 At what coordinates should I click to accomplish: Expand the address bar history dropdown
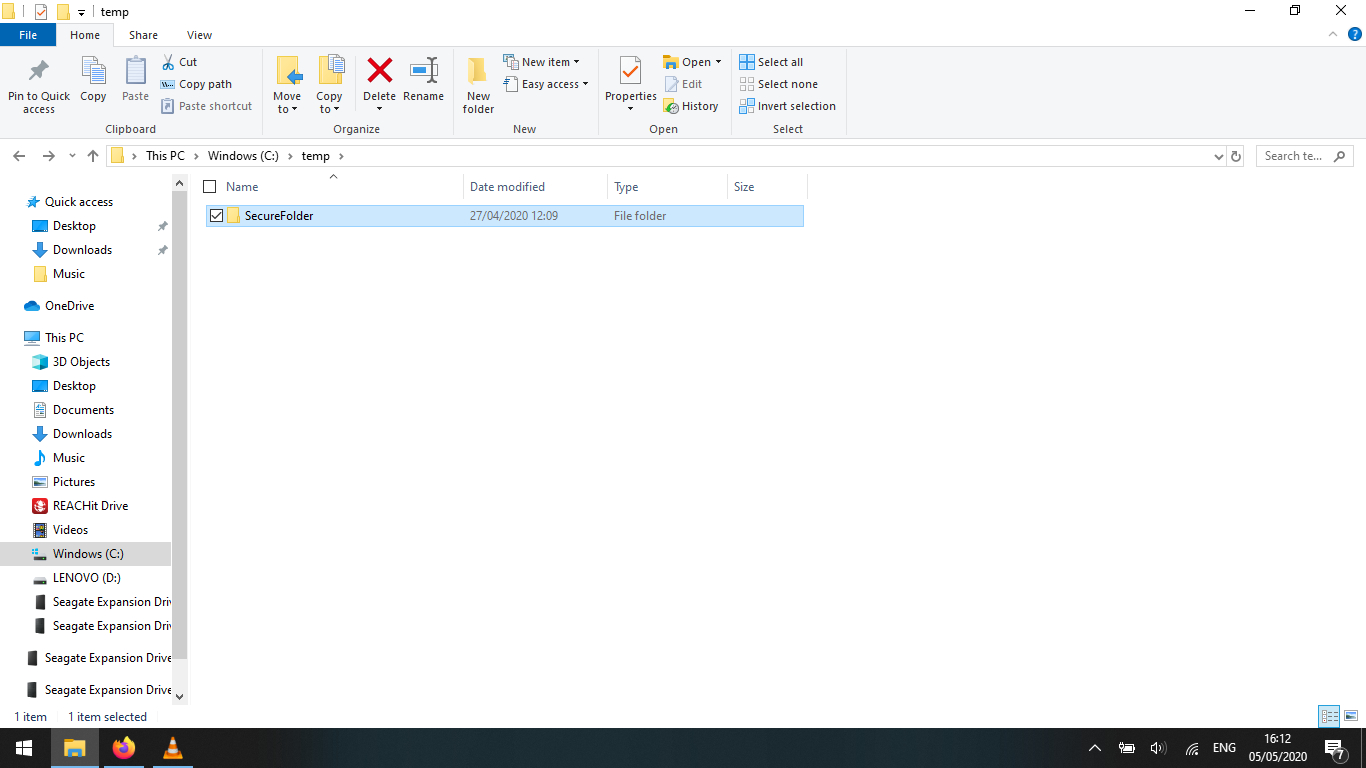1218,156
